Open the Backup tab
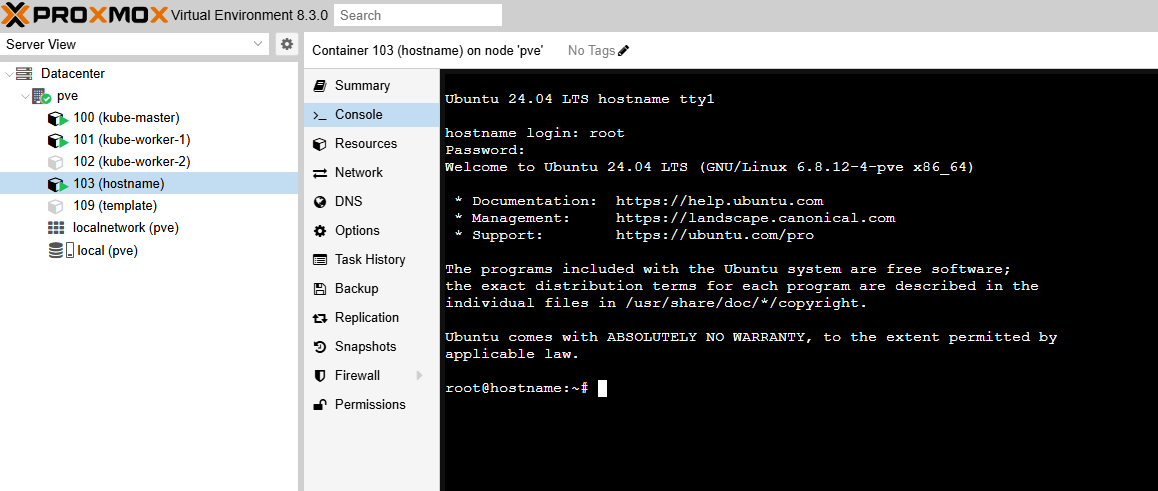Screen dimensions: 1158x491 coord(371,288)
